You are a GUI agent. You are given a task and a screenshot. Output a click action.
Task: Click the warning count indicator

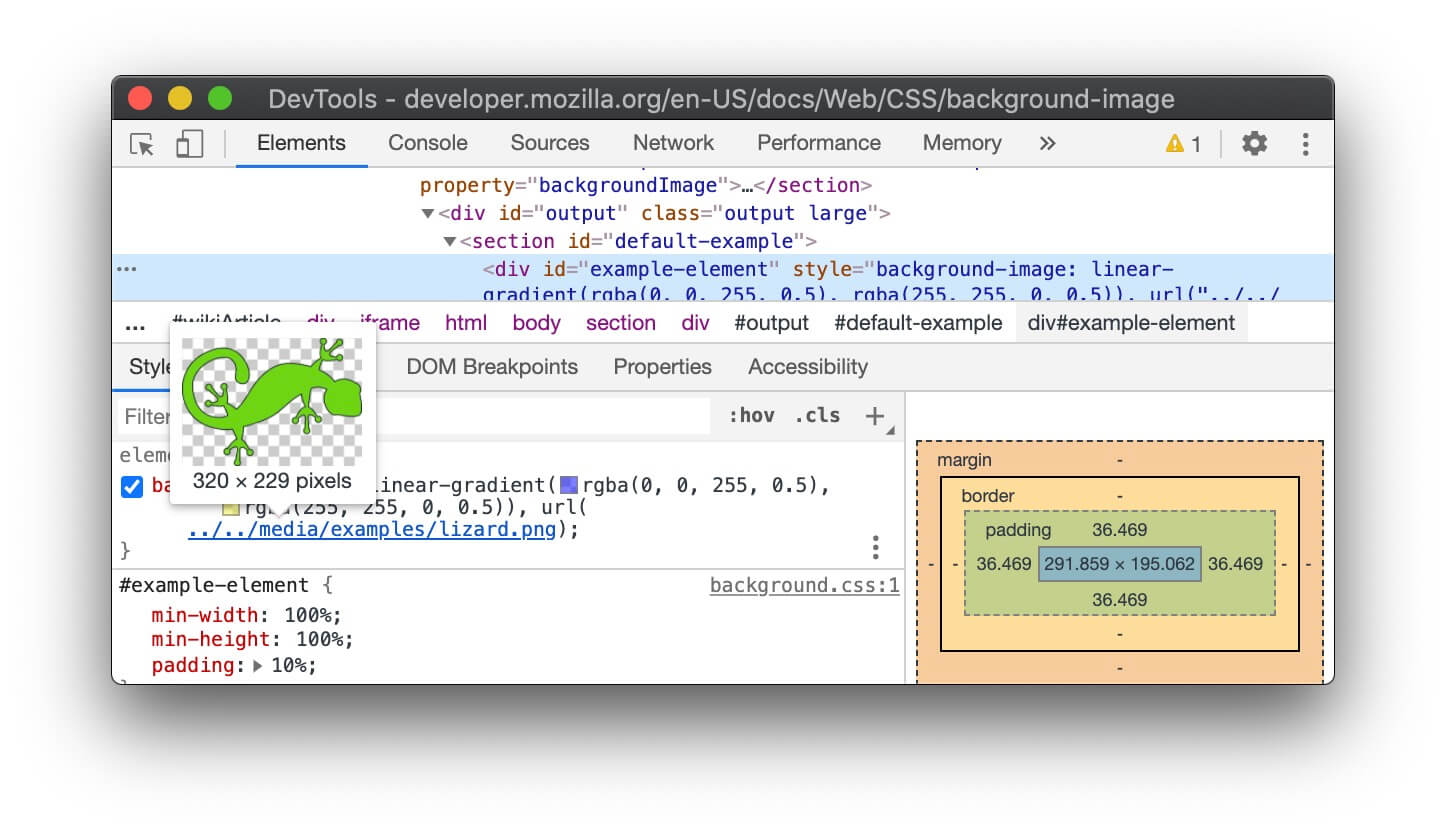(x=1183, y=144)
